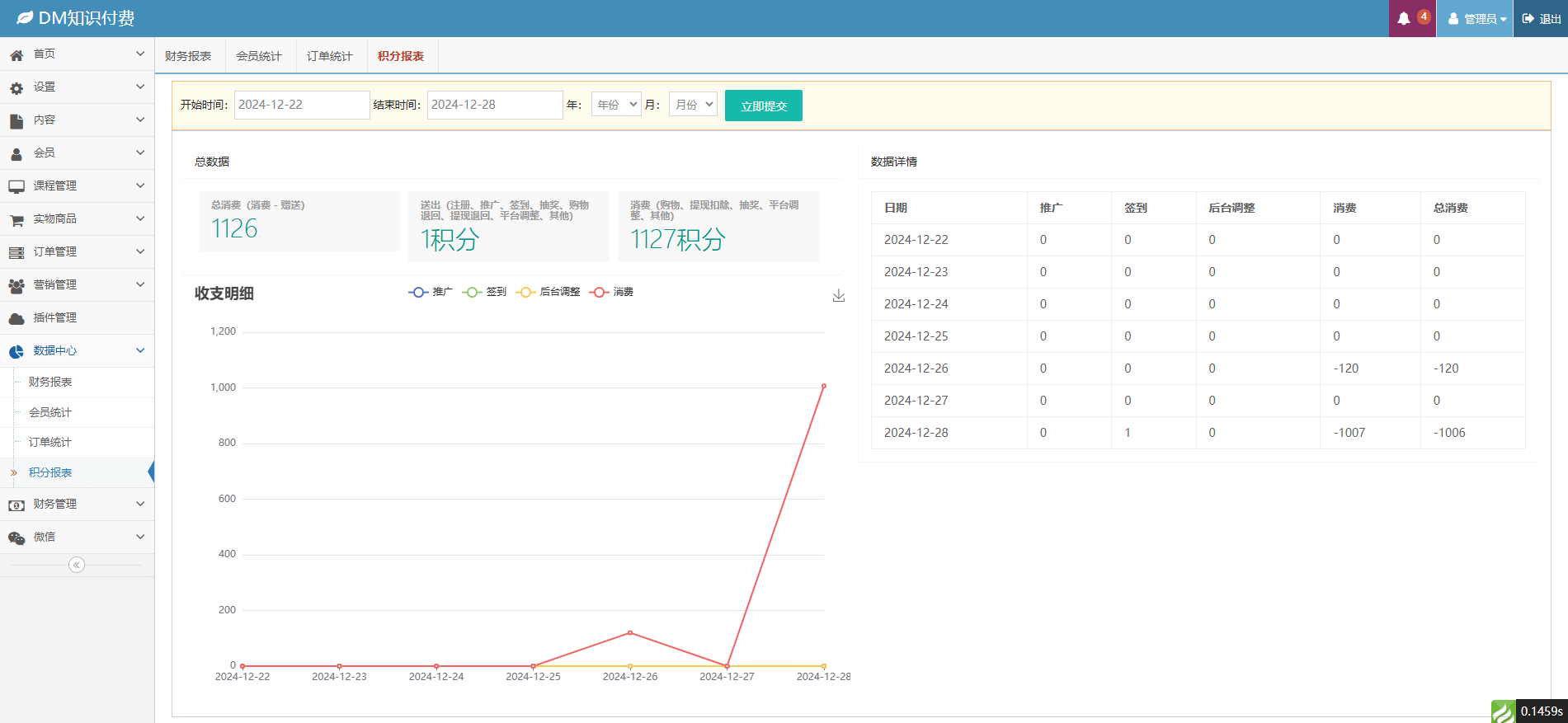Image resolution: width=1568 pixels, height=723 pixels.
Task: Toggle the 推广 series in chart legend
Action: click(431, 292)
